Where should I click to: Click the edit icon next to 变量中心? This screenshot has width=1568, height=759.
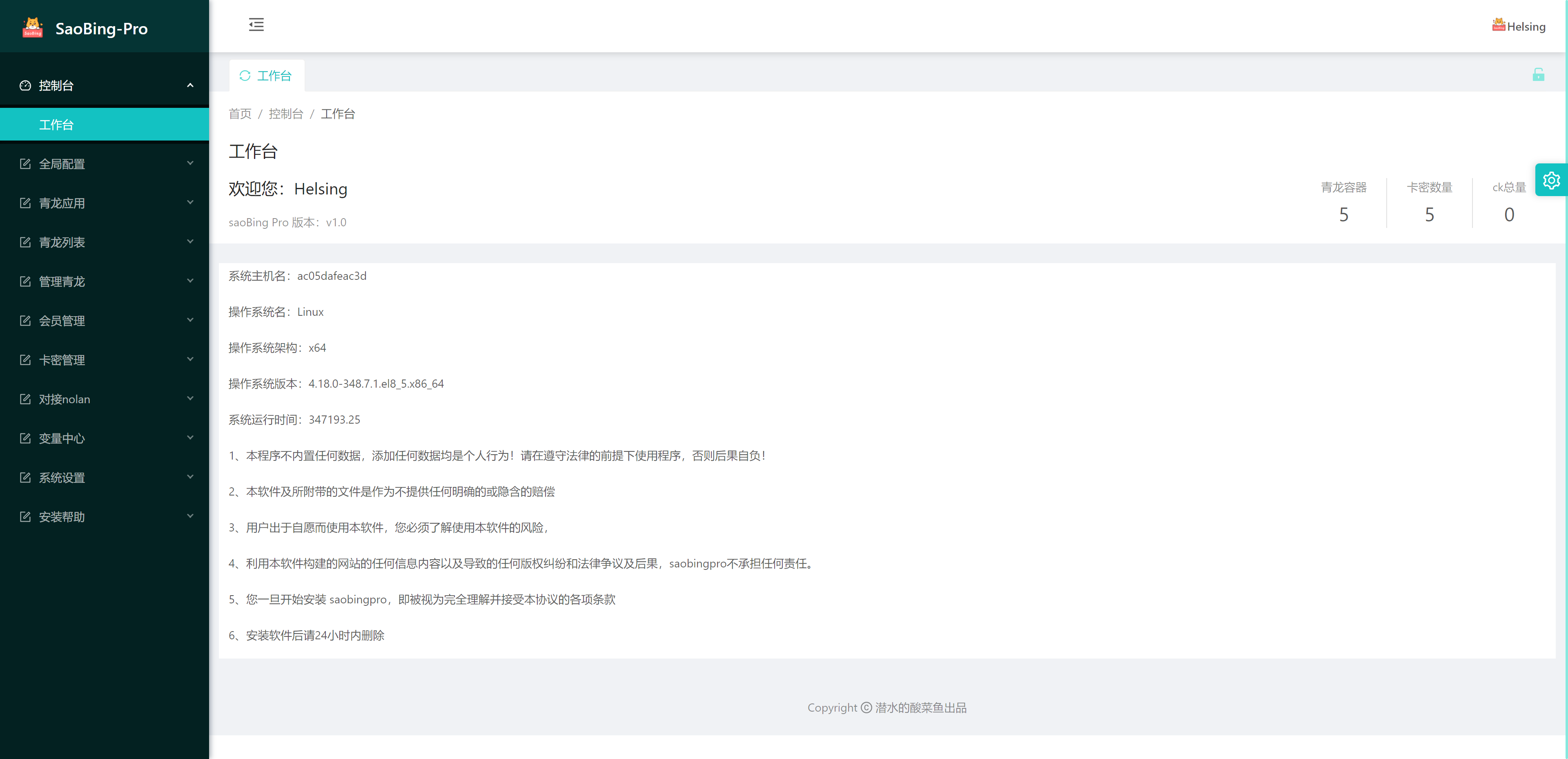[x=24, y=438]
